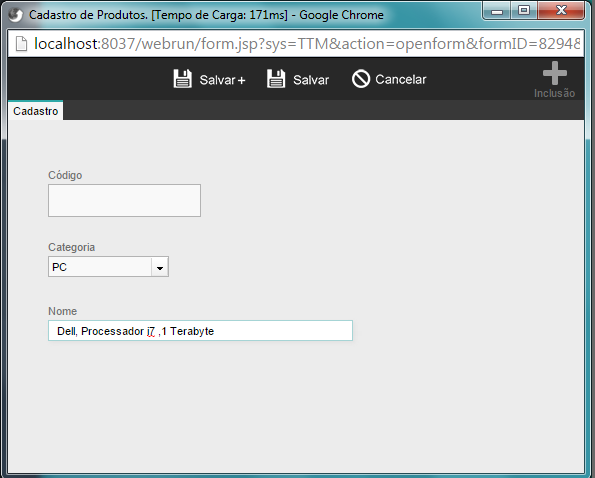Click the Salvar floppy disk icon
Viewport: 595px width, 478px height.
click(276, 79)
